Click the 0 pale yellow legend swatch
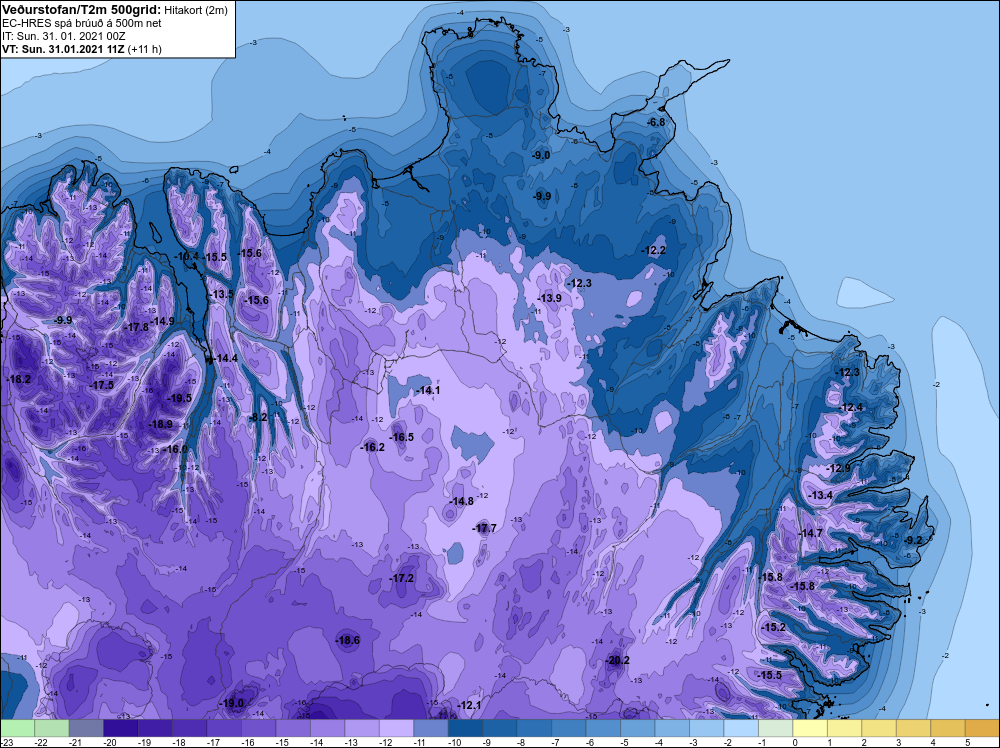This screenshot has height=748, width=1000. [810, 728]
